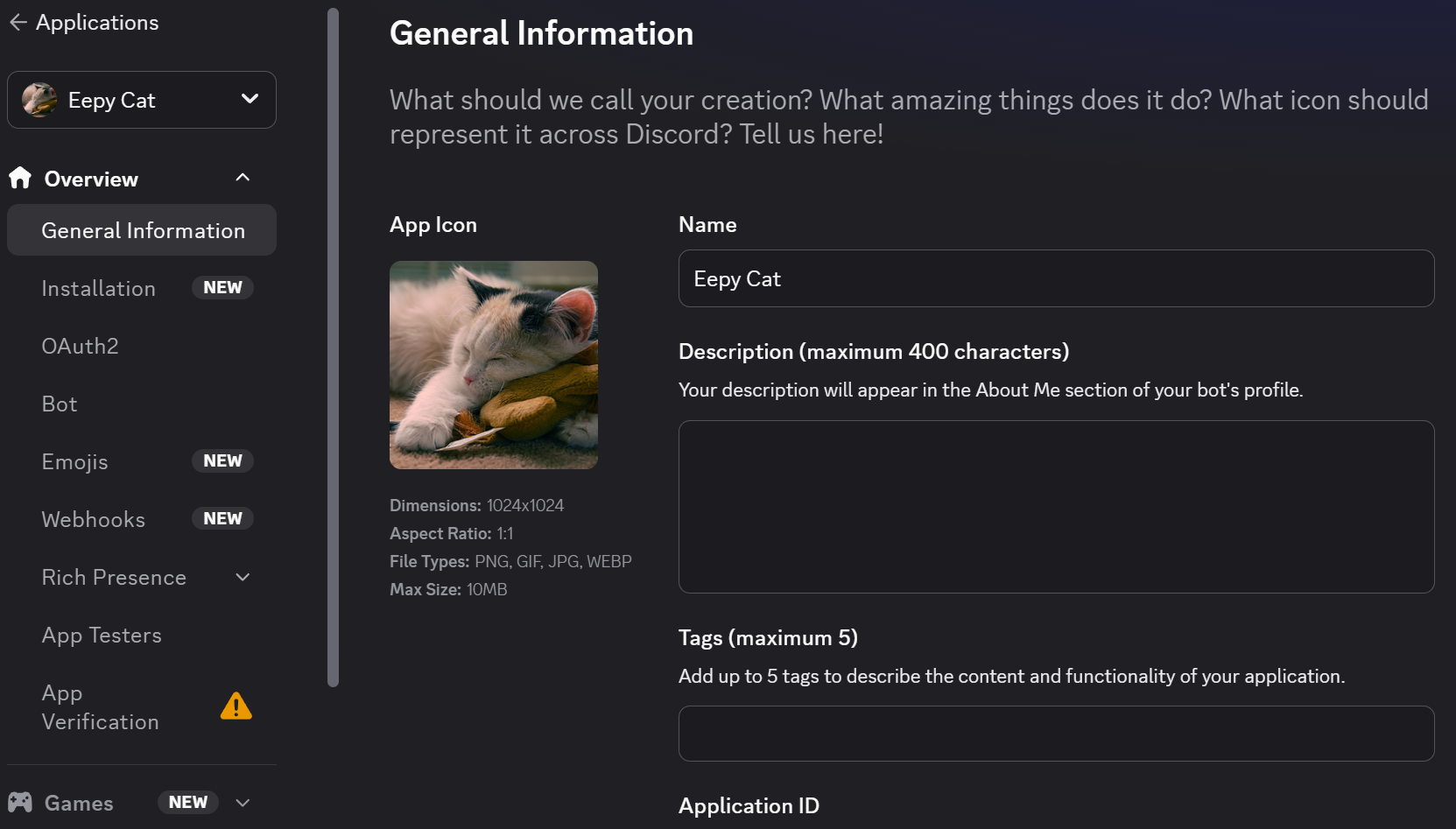Click the 'Name' field label

[x=707, y=225]
